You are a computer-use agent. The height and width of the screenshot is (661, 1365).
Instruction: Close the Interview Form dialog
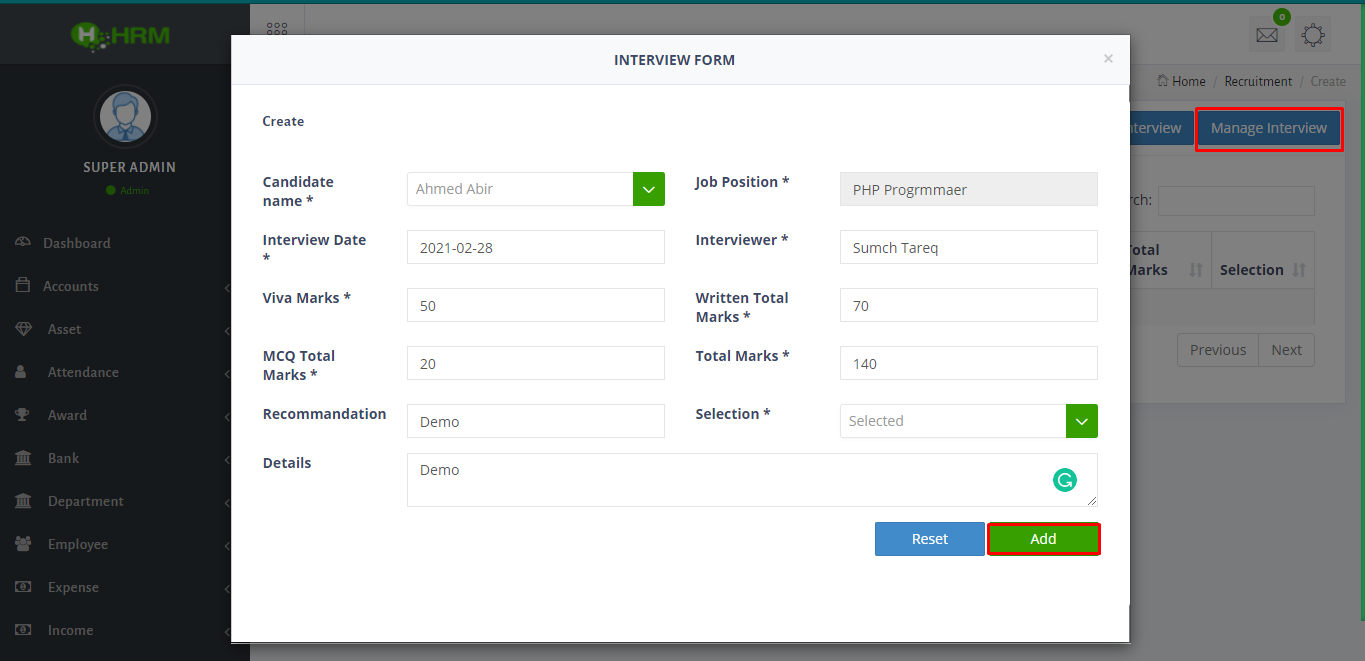tap(1108, 59)
